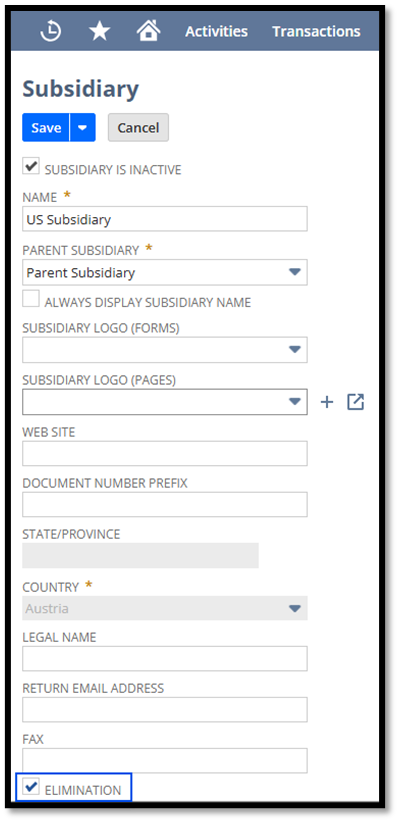
Task: Click the Web Site input field
Action: pyautogui.click(x=165, y=453)
